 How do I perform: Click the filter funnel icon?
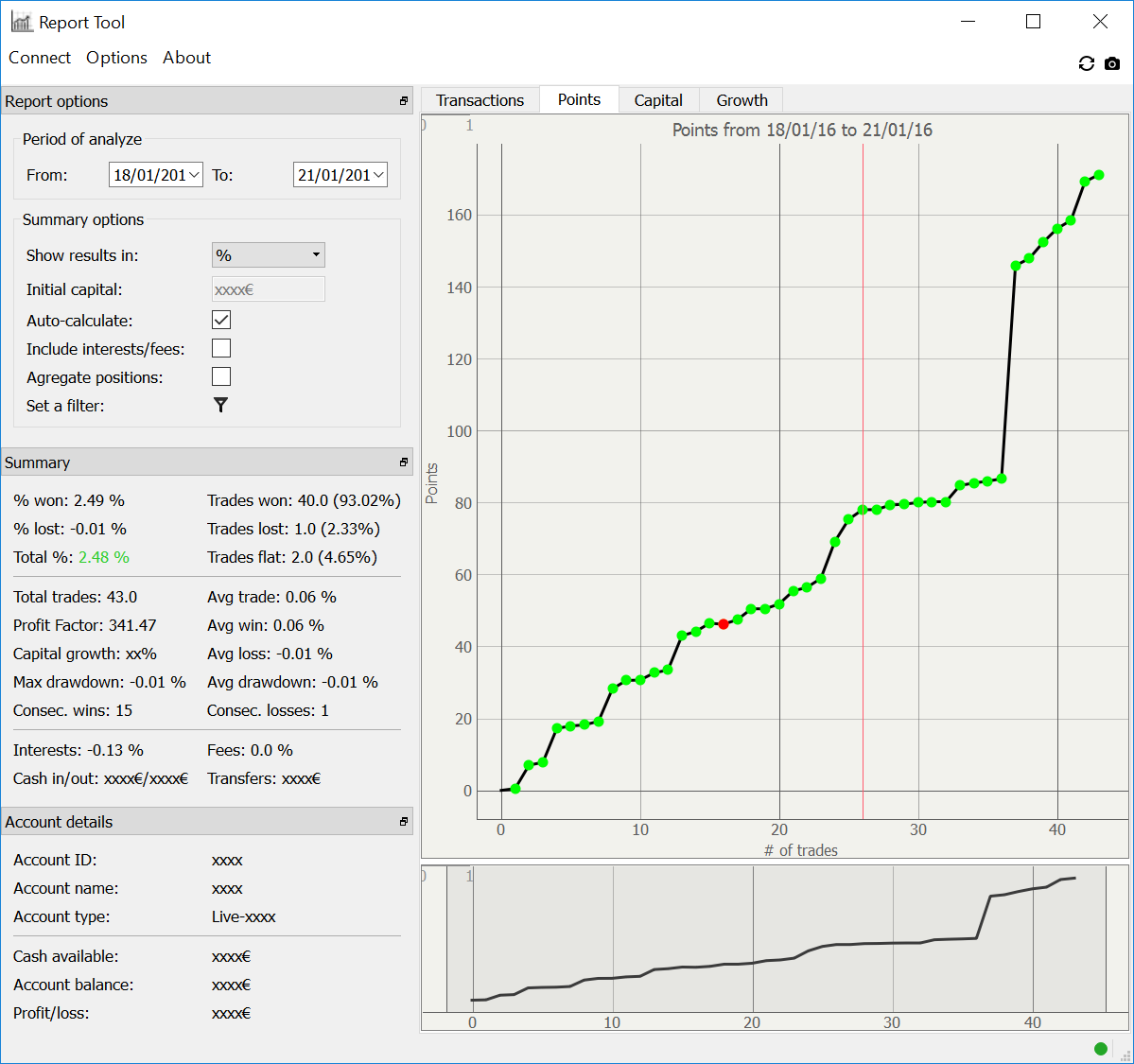pos(220,405)
